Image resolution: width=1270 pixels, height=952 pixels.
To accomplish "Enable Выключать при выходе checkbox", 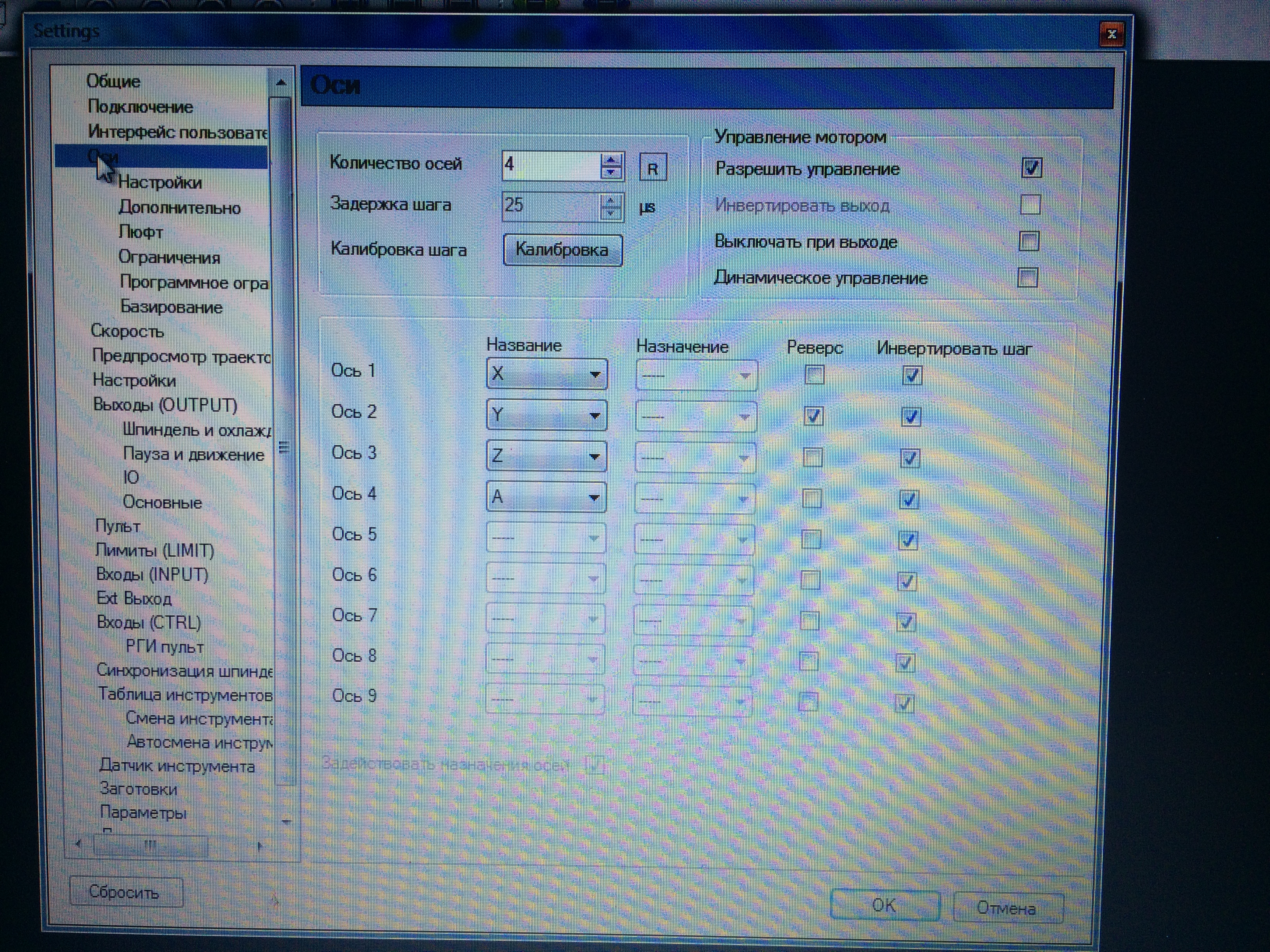I will (1029, 241).
